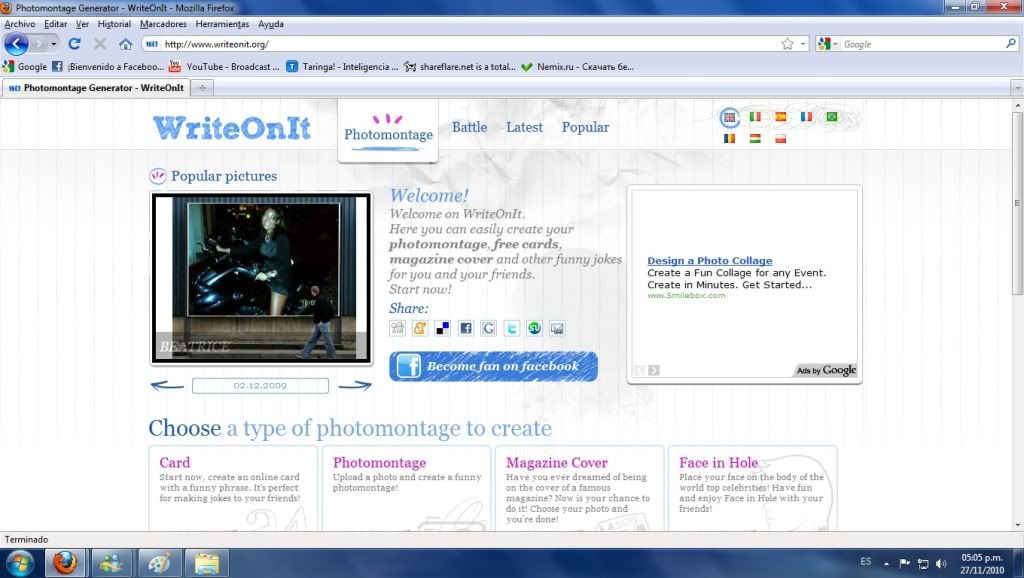This screenshot has height=578, width=1024.
Task: Open the network tray icon
Action: (923, 564)
